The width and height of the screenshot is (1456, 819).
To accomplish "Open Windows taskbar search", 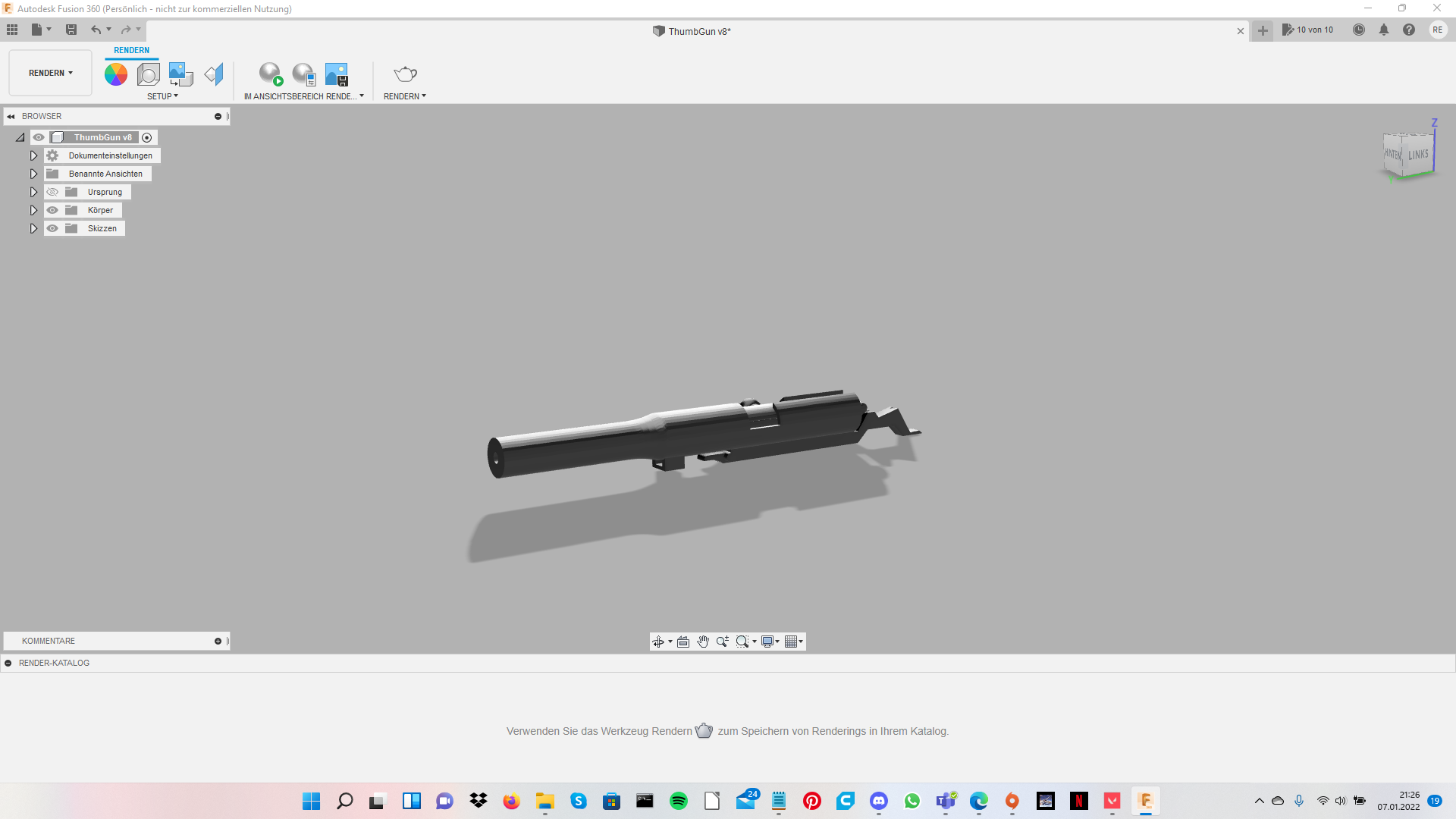I will 345,801.
